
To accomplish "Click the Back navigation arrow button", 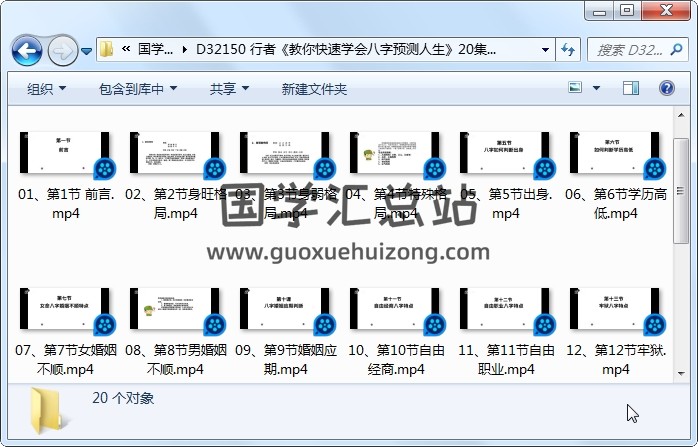I will click(26, 49).
